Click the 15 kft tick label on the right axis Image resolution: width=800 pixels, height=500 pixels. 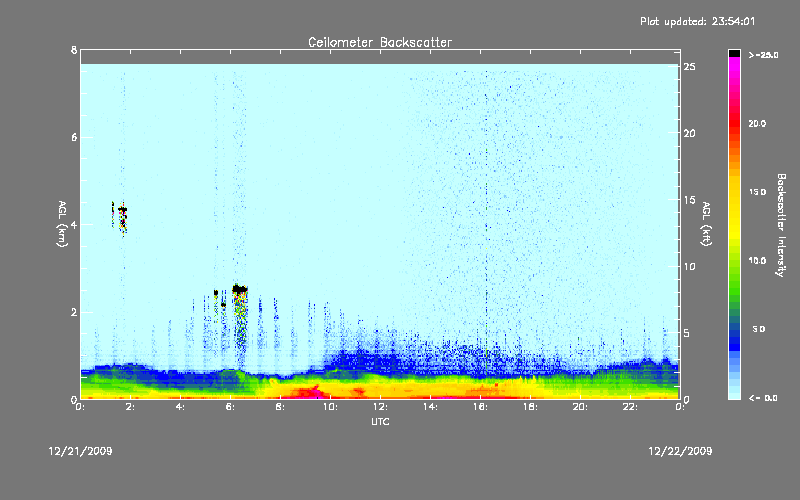pos(690,200)
